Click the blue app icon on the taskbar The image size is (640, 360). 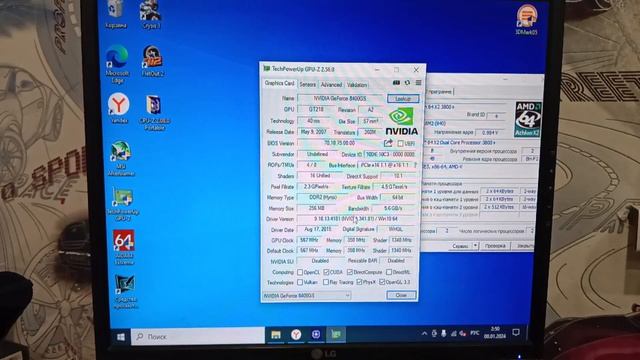point(316,335)
